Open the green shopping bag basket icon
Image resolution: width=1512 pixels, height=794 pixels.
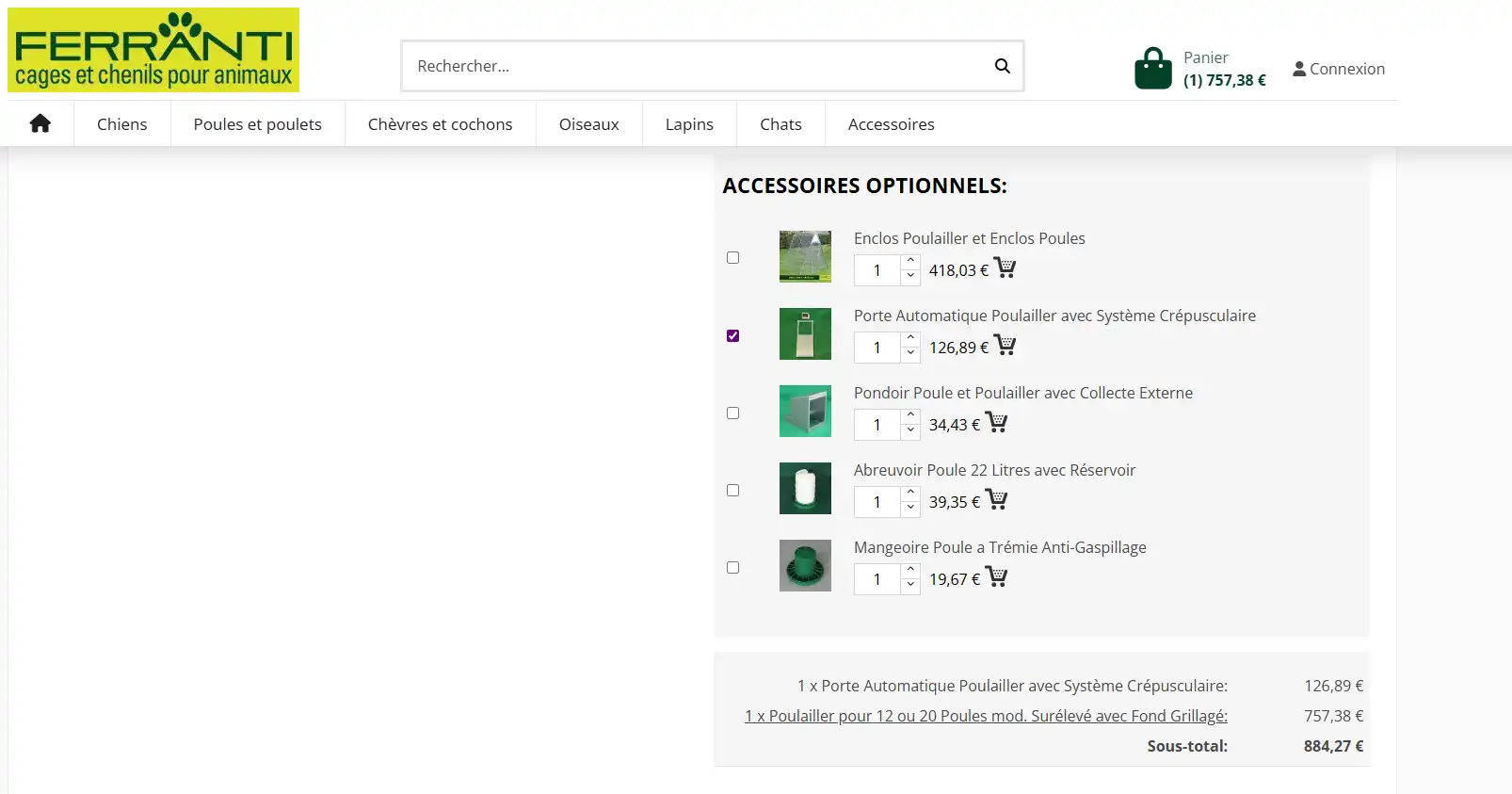(x=1153, y=69)
